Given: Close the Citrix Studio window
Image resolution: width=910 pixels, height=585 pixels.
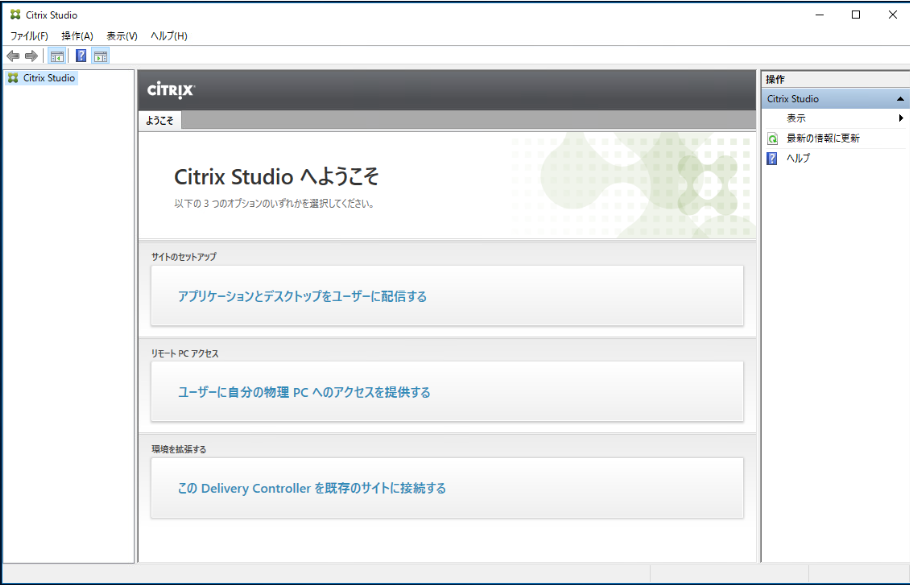Looking at the screenshot, I should [x=893, y=15].
